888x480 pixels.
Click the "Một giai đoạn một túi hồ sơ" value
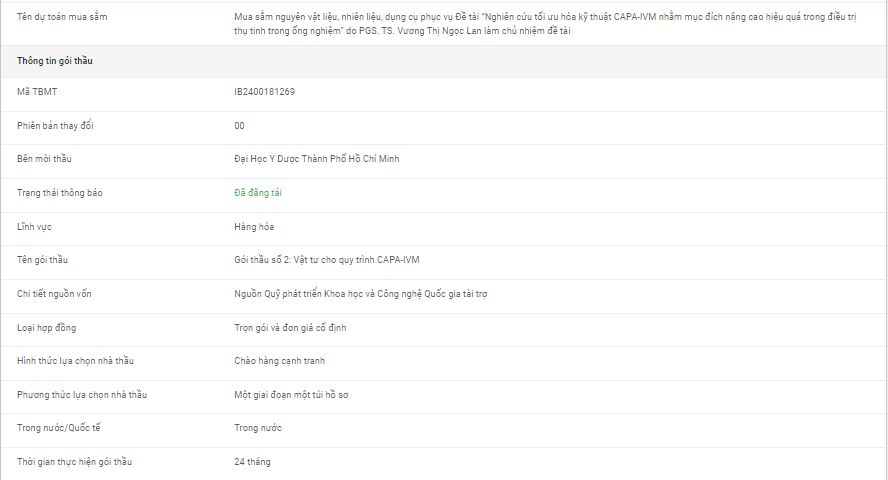pos(291,395)
